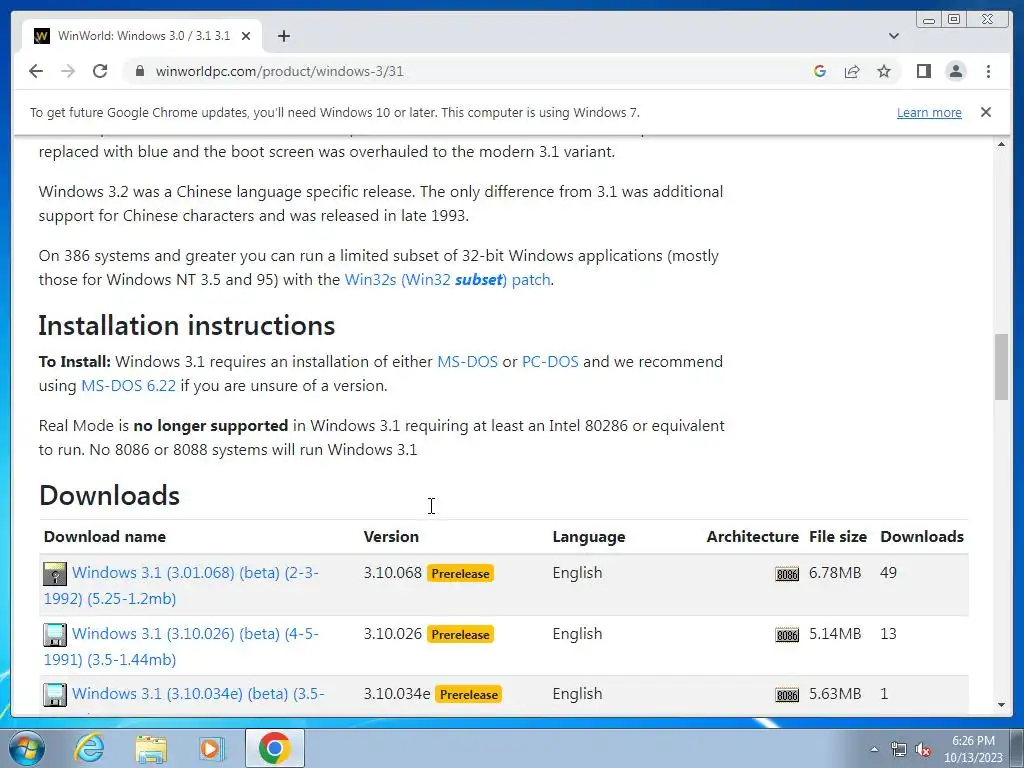
Task: Switch to Chrome on the taskbar
Action: click(274, 748)
